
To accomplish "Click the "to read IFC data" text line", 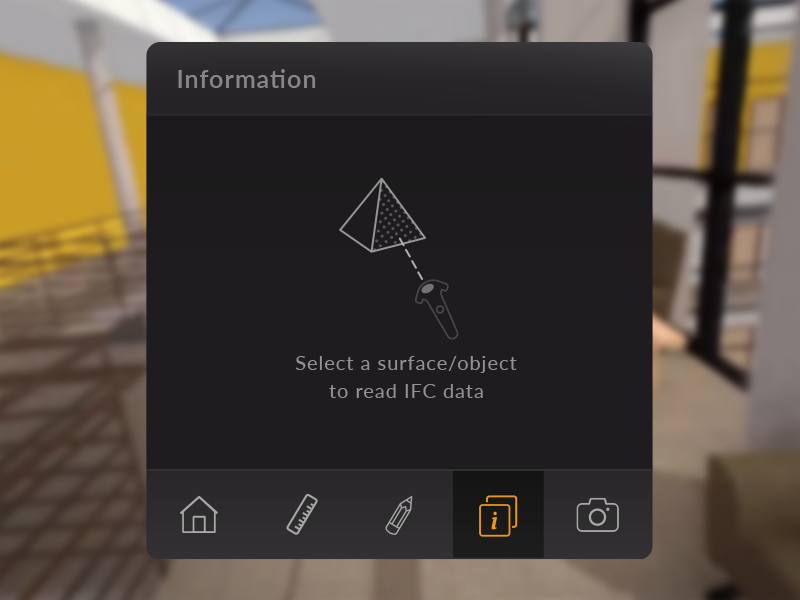I will [x=406, y=391].
